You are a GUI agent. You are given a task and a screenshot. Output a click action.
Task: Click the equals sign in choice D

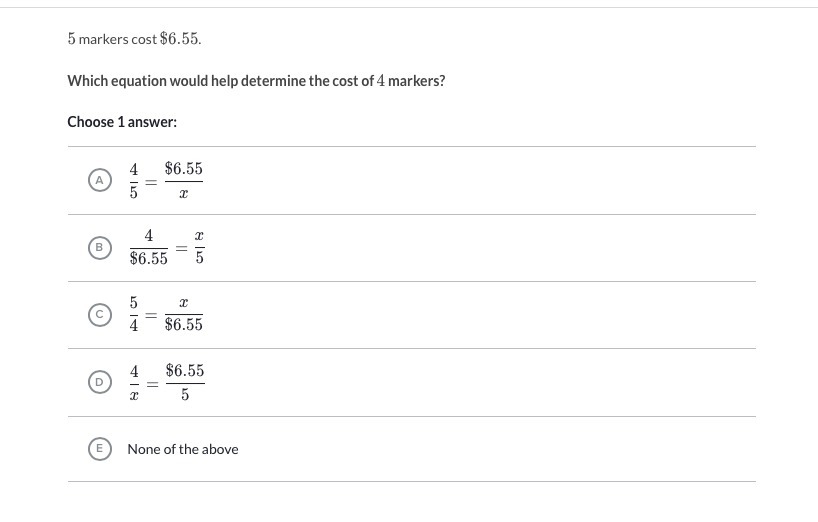[153, 383]
